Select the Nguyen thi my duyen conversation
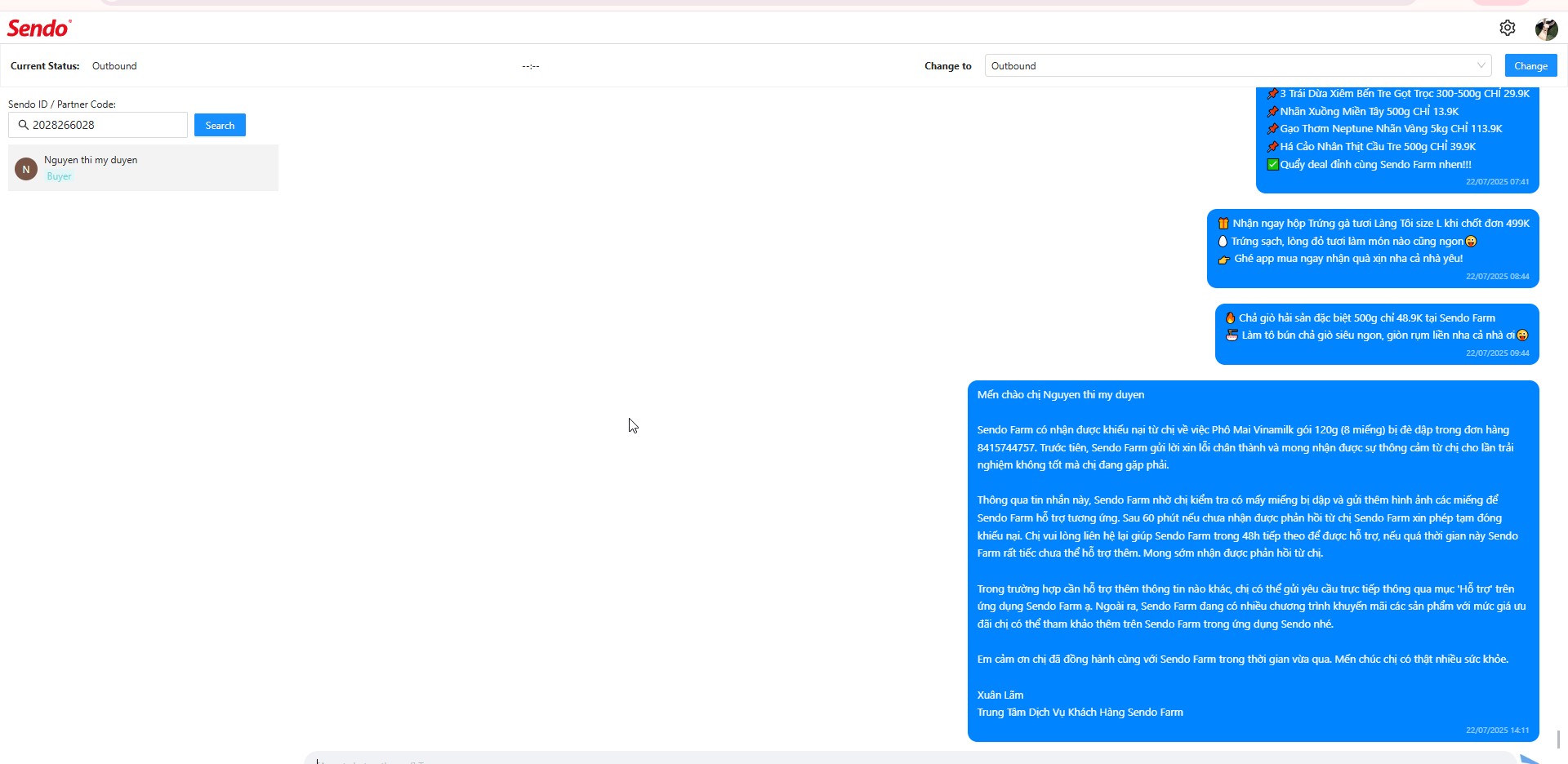Viewport: 1568px width, 764px height. pyautogui.click(x=143, y=168)
